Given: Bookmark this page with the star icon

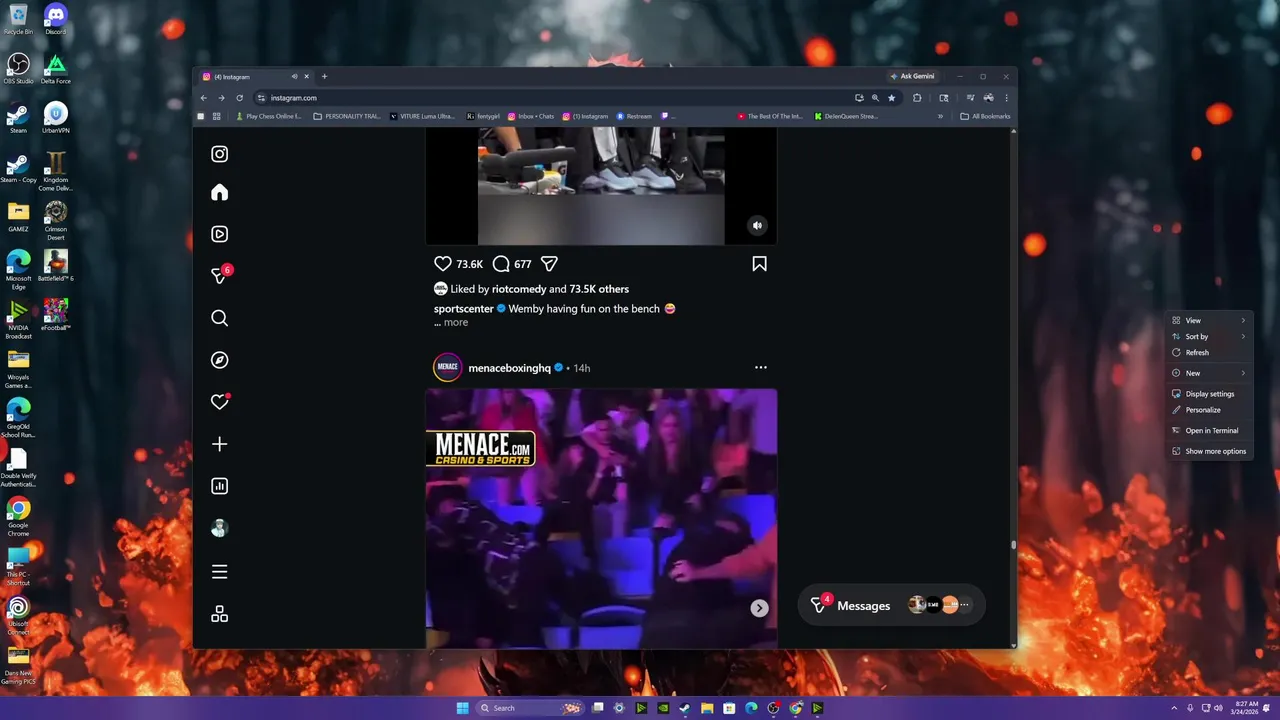Looking at the screenshot, I should 891,98.
